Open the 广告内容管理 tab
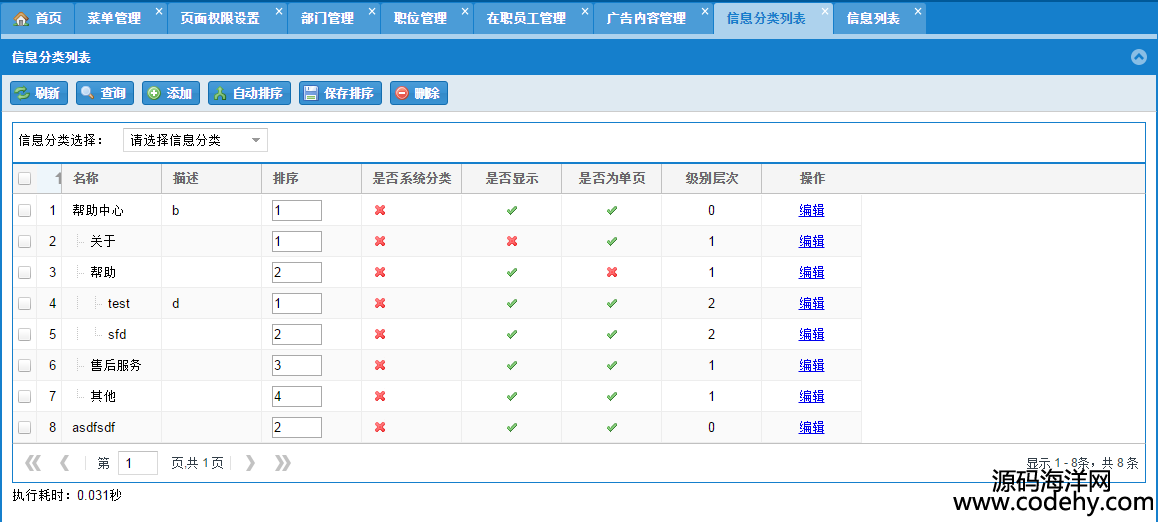The width and height of the screenshot is (1158, 522). [x=646, y=18]
